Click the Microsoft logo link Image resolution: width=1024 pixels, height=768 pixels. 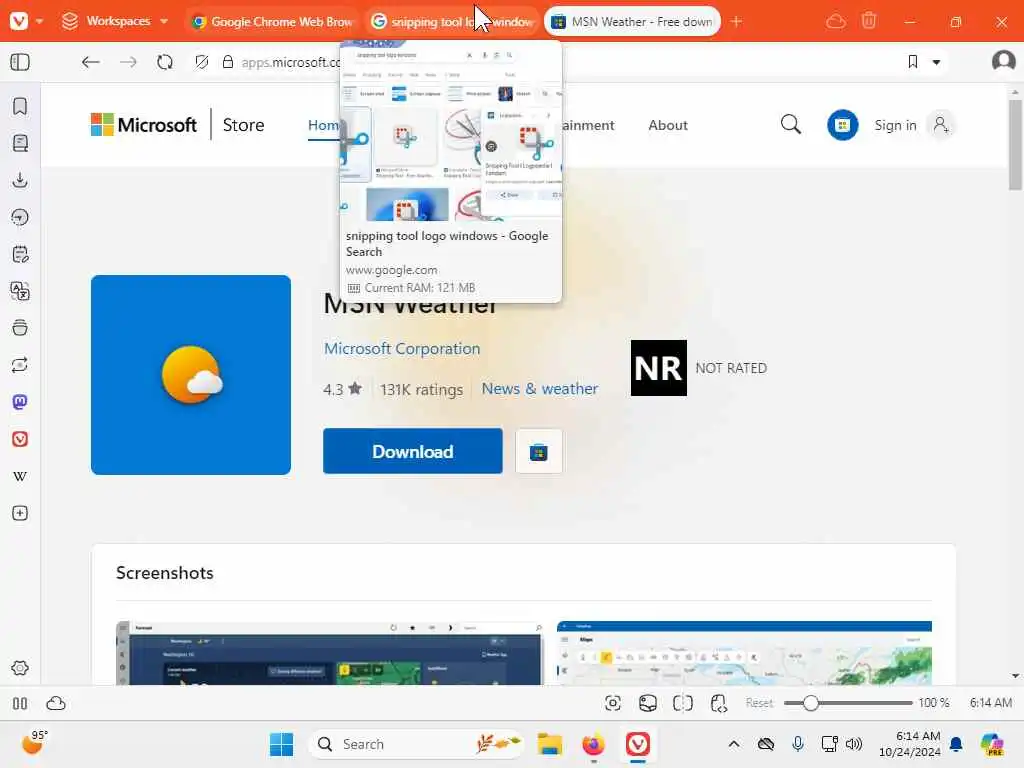coord(144,125)
